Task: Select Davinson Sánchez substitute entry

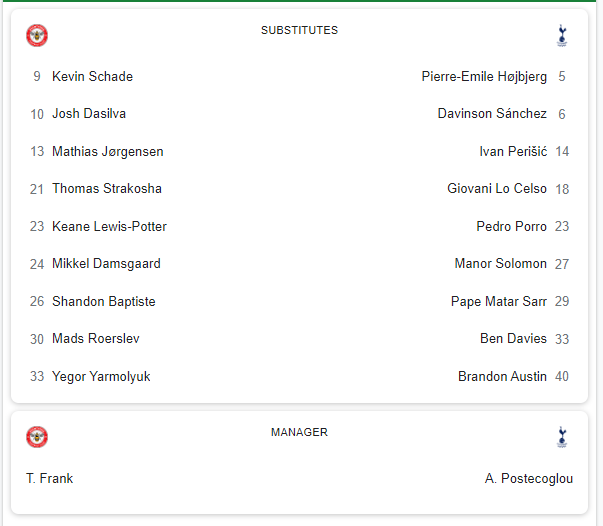Action: 492,113
